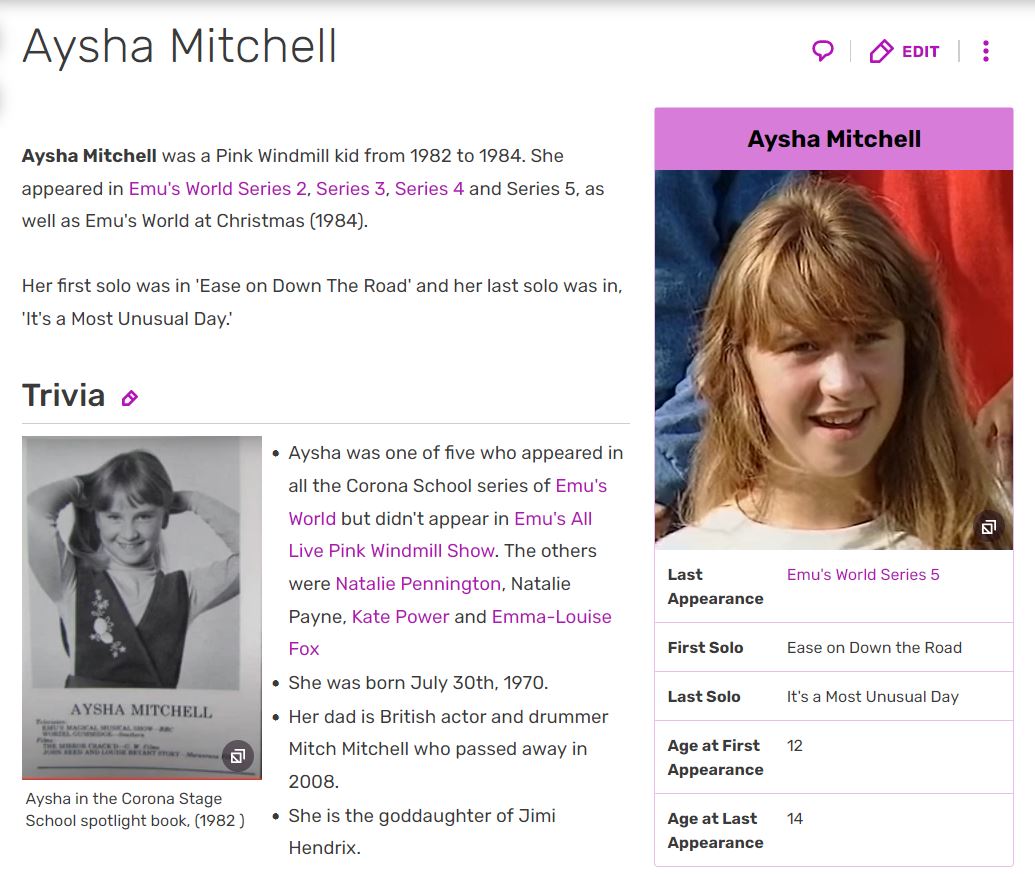
Task: Open the Series 3 link
Action: (x=351, y=189)
